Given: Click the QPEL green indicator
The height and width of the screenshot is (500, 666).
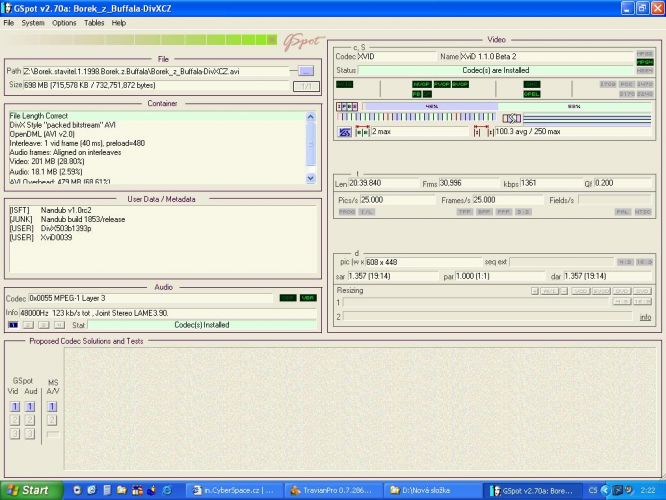Looking at the screenshot, I should coord(531,94).
